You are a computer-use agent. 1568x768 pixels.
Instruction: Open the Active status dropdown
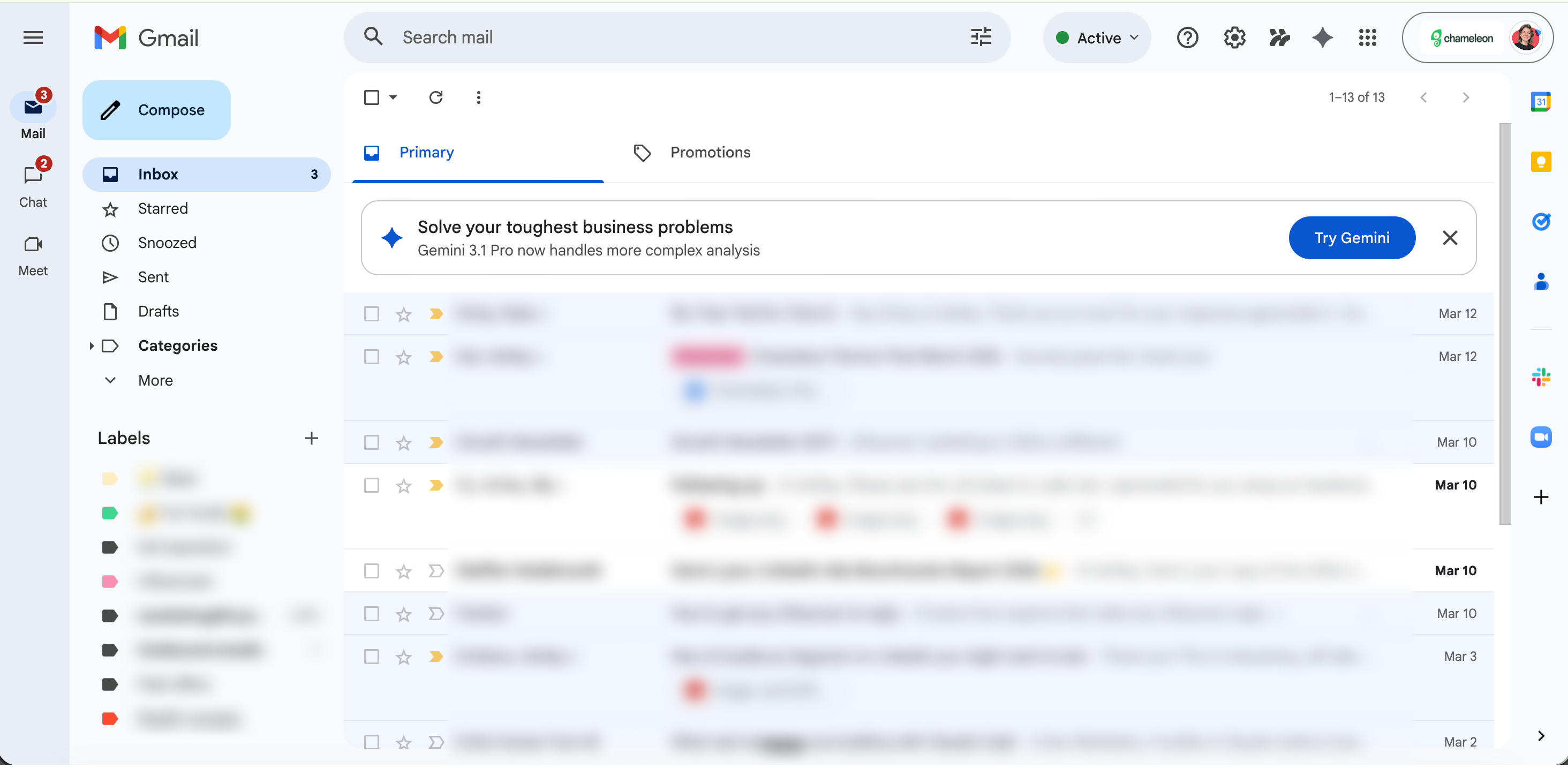pyautogui.click(x=1096, y=37)
